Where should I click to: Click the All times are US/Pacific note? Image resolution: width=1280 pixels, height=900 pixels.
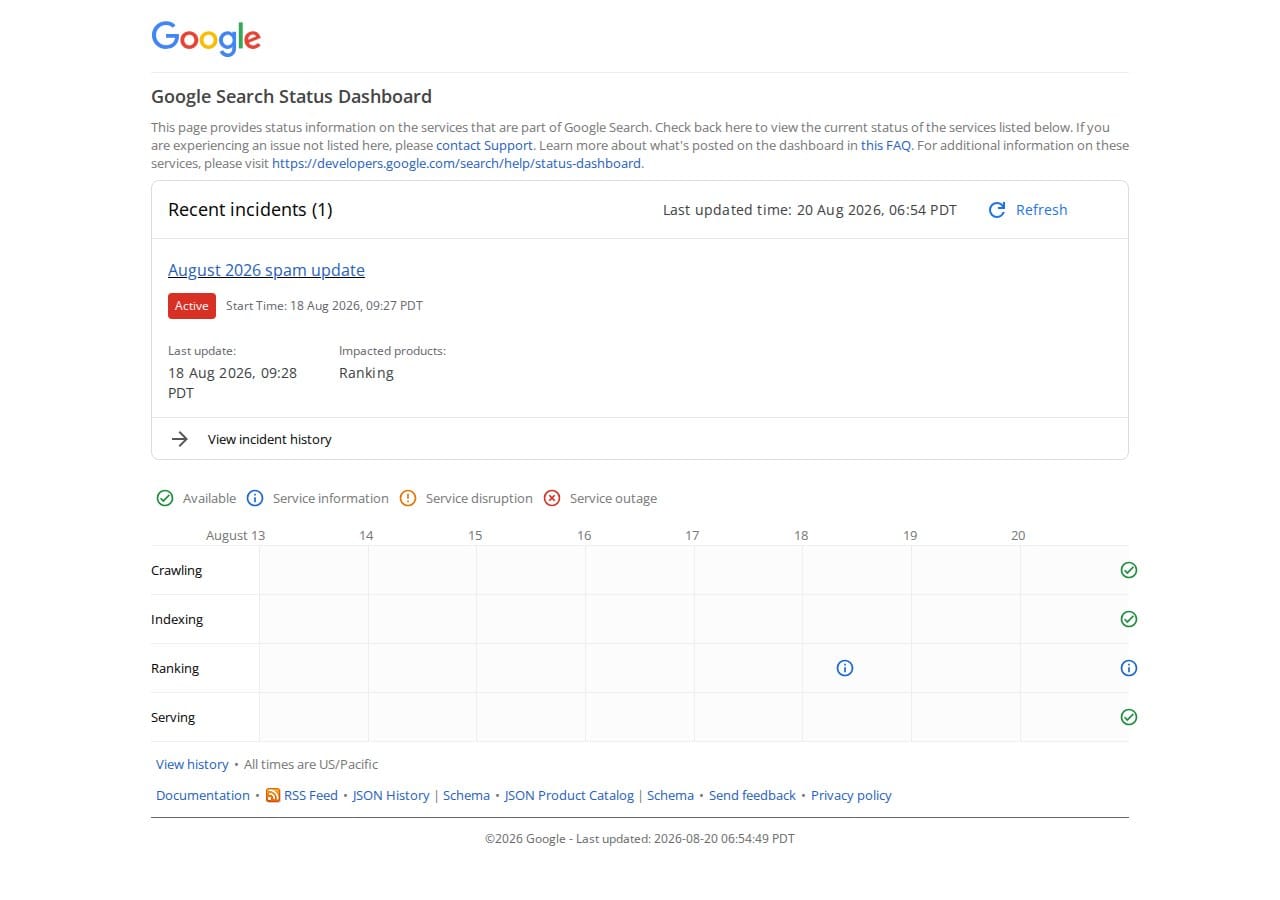click(311, 764)
